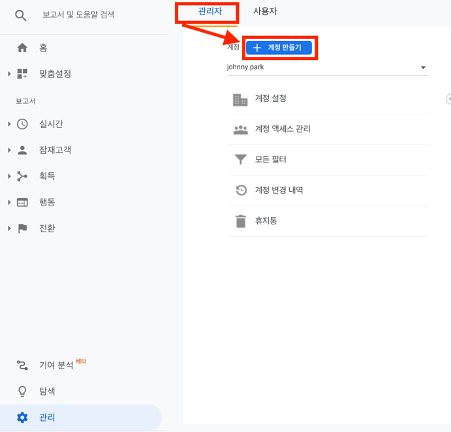Click the 계정 만들기 button

[279, 48]
